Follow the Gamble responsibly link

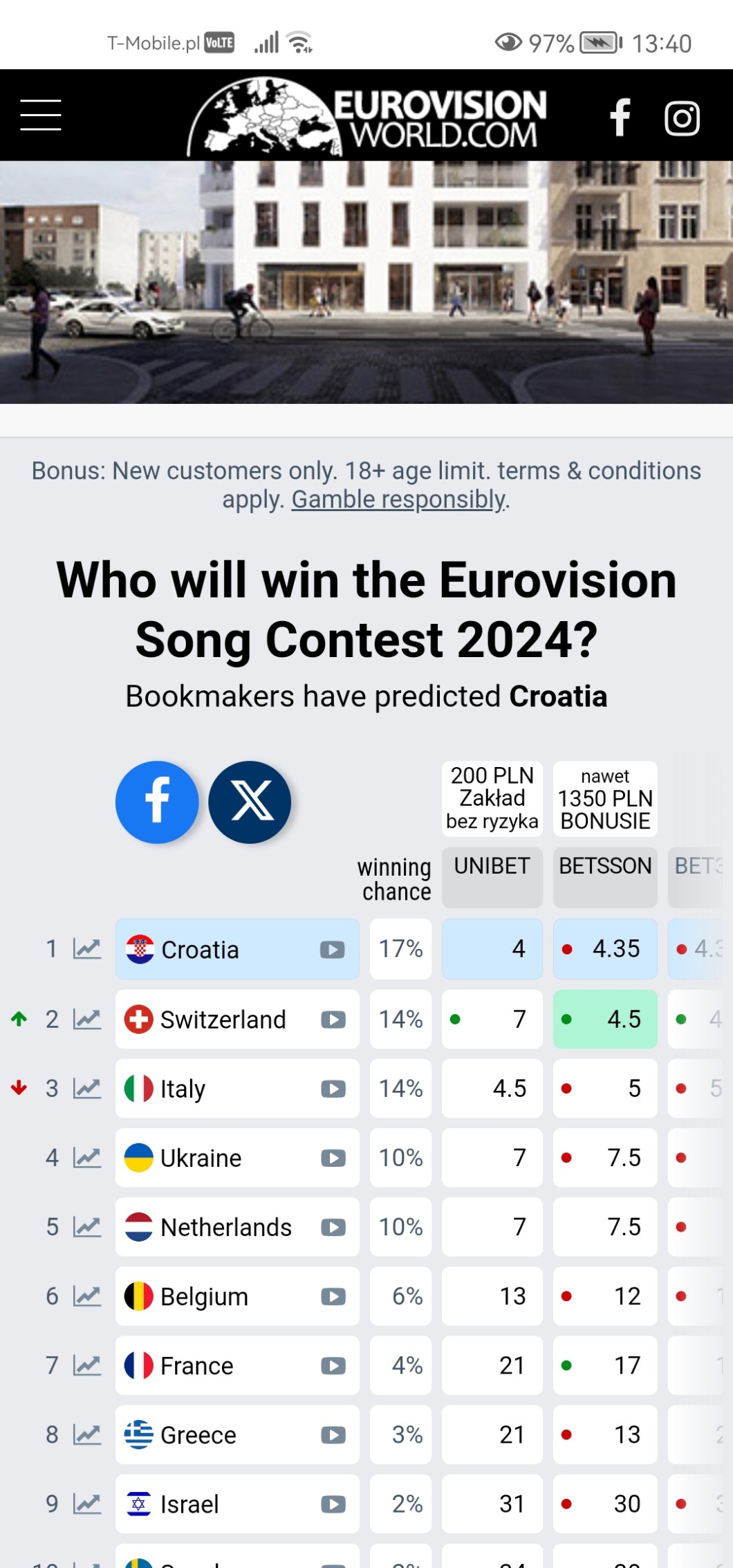point(398,499)
